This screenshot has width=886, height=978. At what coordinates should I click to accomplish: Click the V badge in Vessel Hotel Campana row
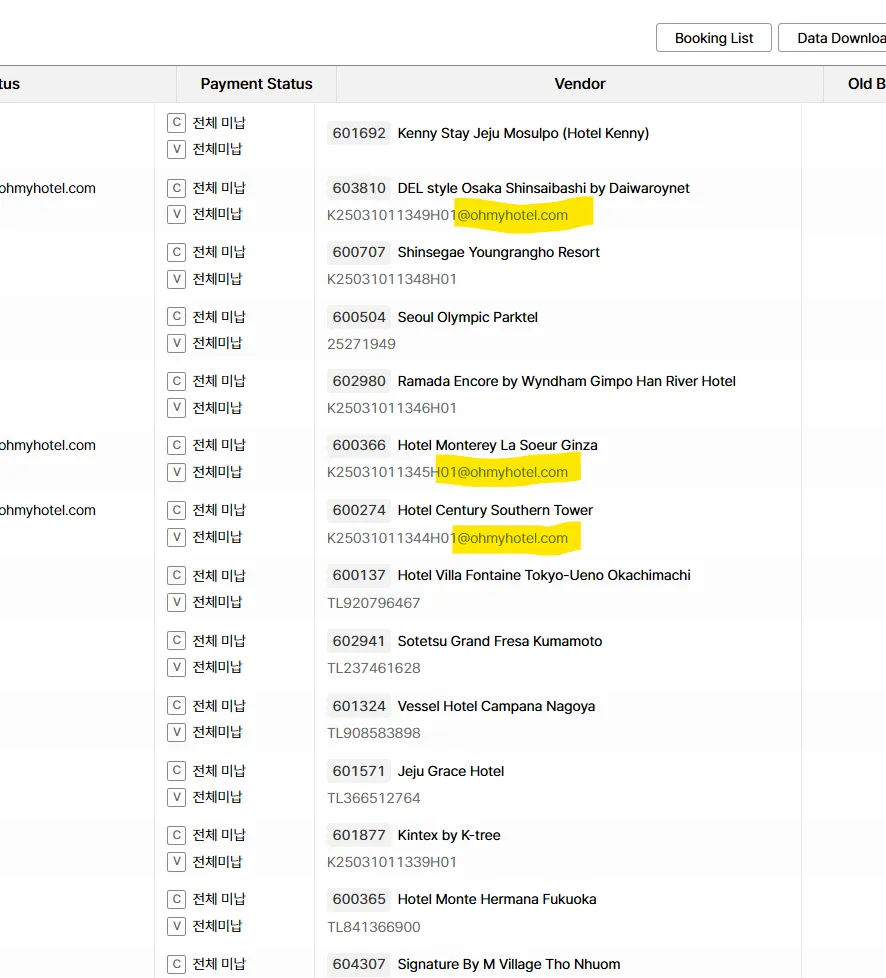tap(177, 732)
